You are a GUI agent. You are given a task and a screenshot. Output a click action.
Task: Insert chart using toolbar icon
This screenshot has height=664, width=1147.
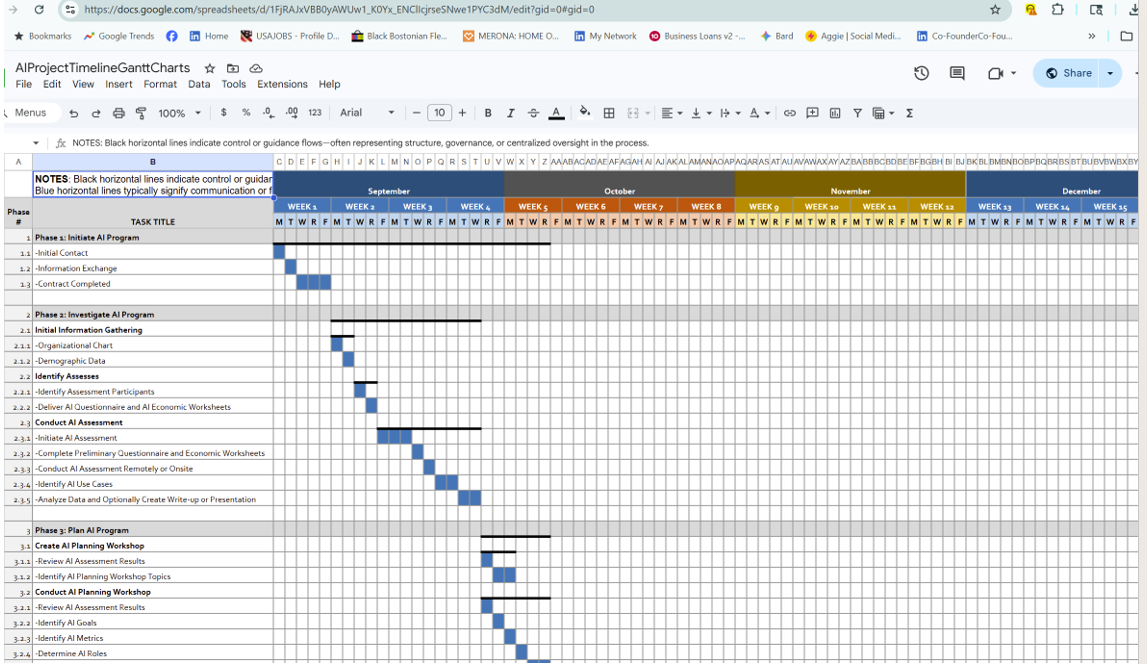835,113
